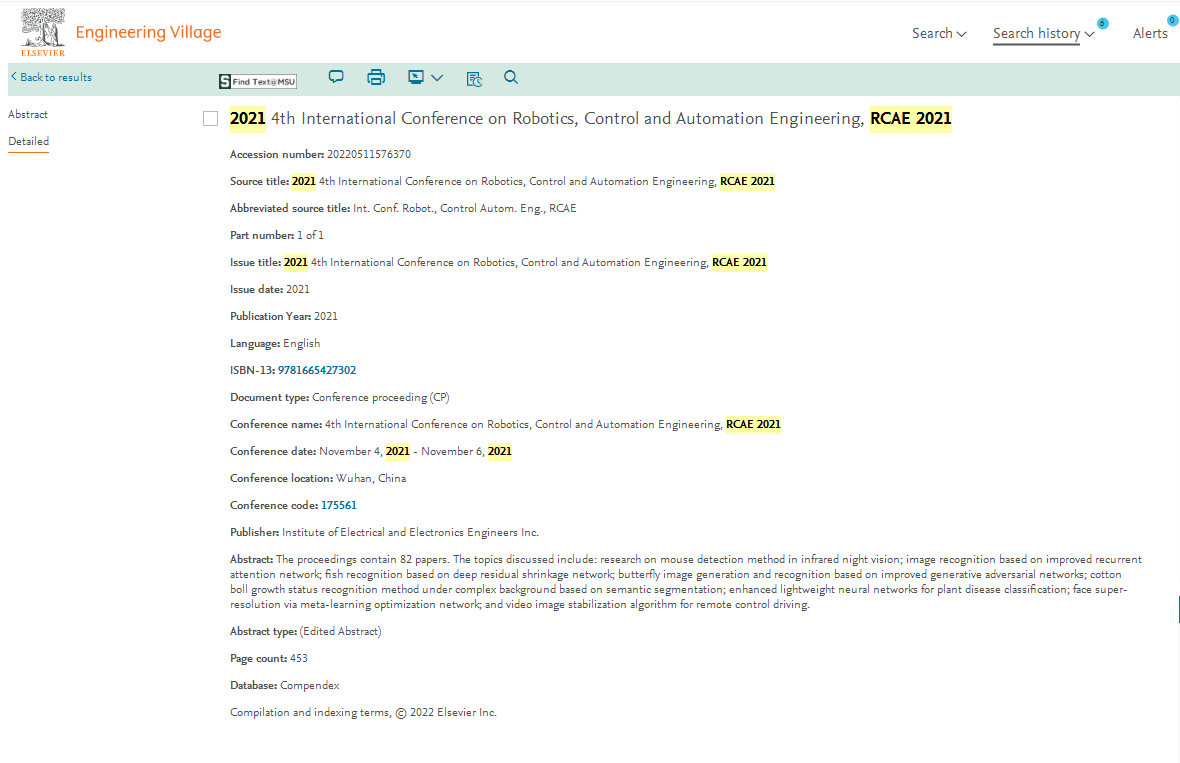The width and height of the screenshot is (1180, 763).
Task: Switch to the Abstract view tab
Action: coord(28,114)
